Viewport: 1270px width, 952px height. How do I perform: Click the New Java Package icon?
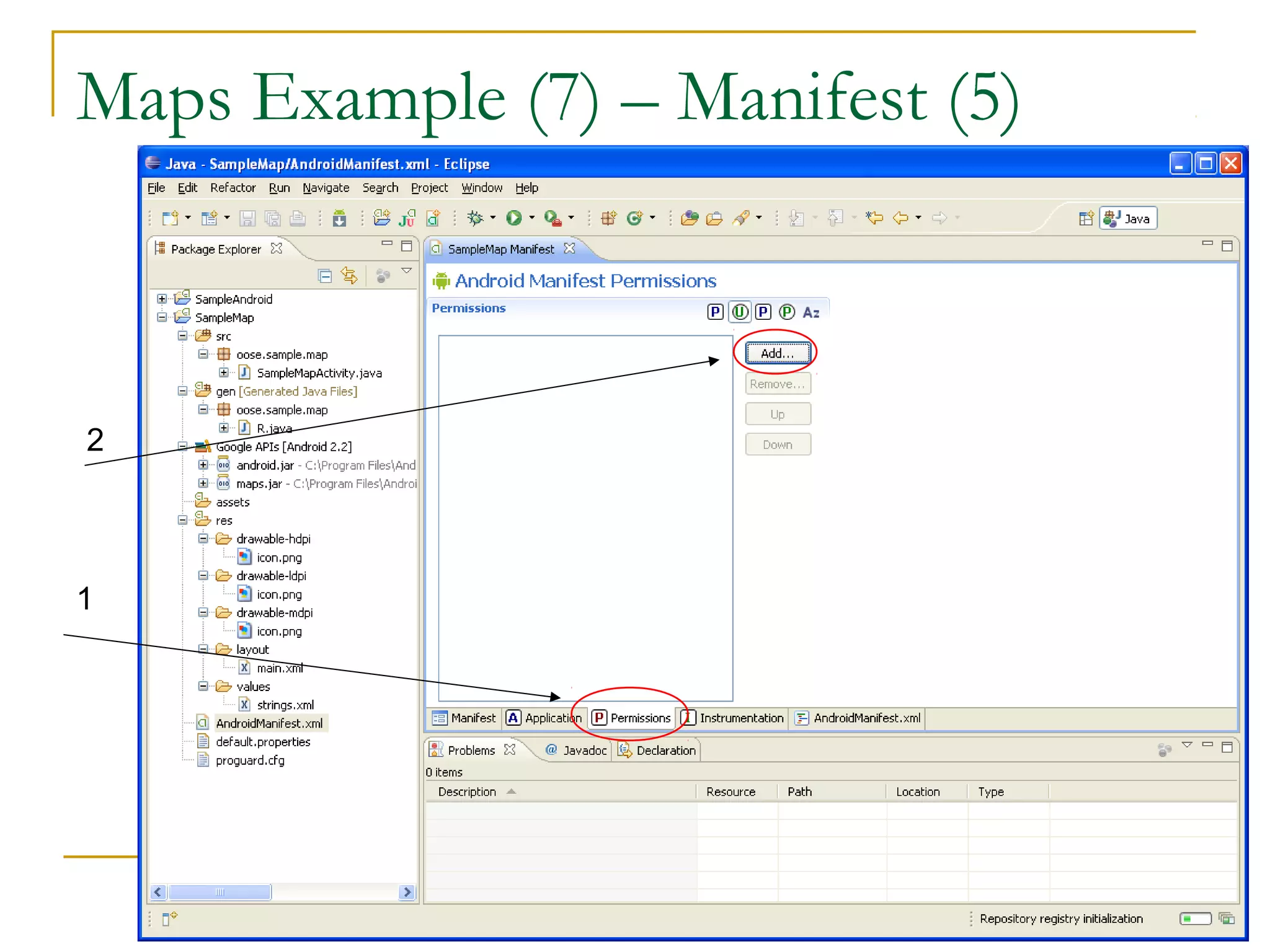pos(608,218)
